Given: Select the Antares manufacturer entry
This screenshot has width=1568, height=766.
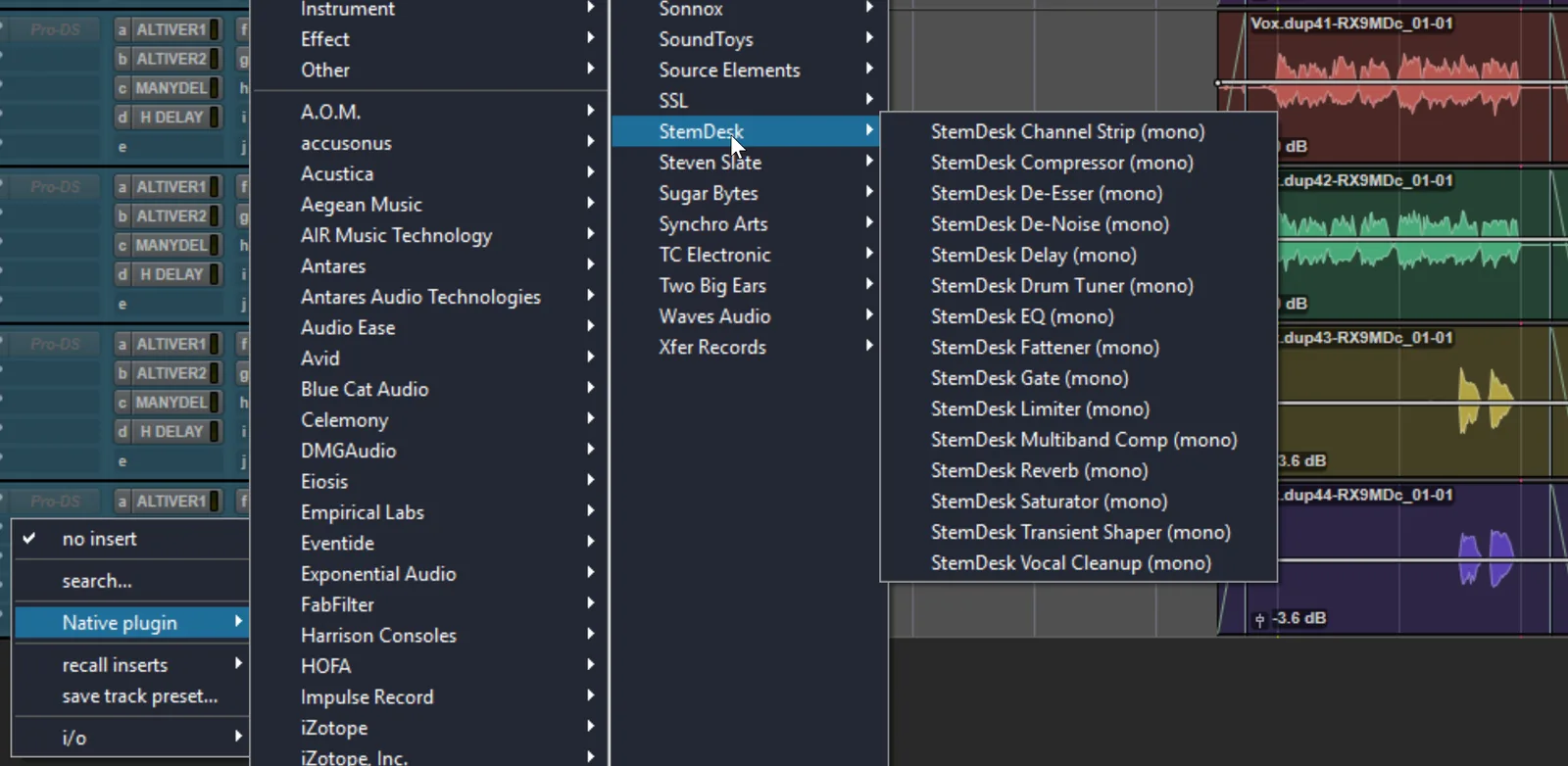Looking at the screenshot, I should [429, 266].
